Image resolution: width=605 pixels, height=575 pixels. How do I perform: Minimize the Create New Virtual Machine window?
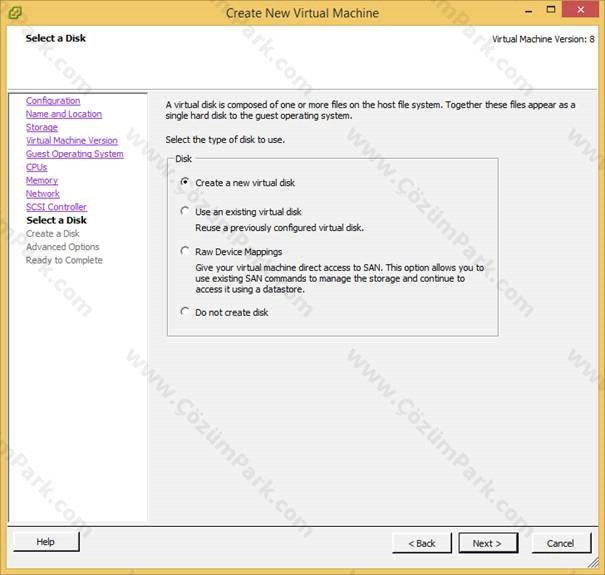coord(529,12)
